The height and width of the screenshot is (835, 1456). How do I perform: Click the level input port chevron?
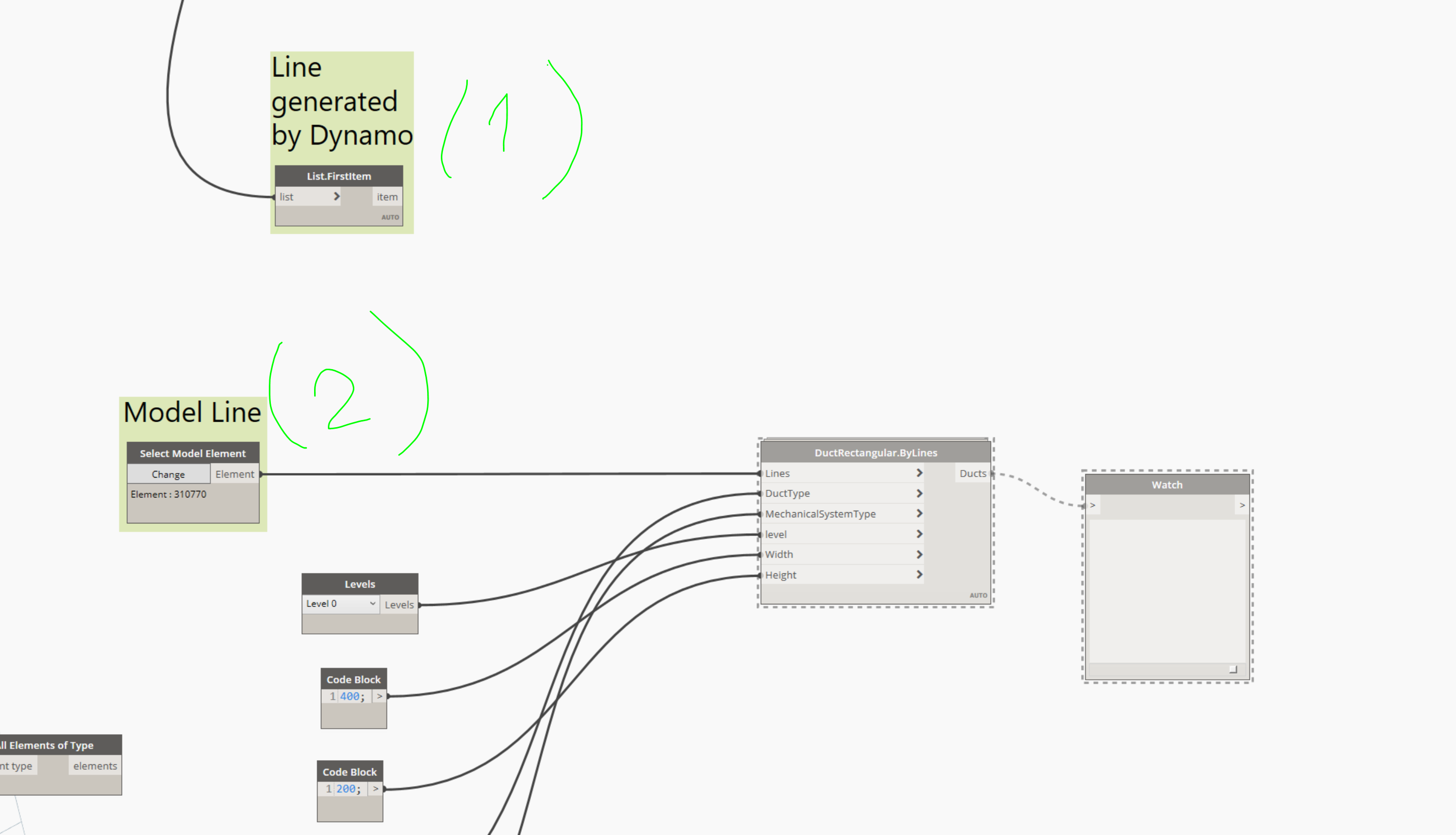[919, 534]
